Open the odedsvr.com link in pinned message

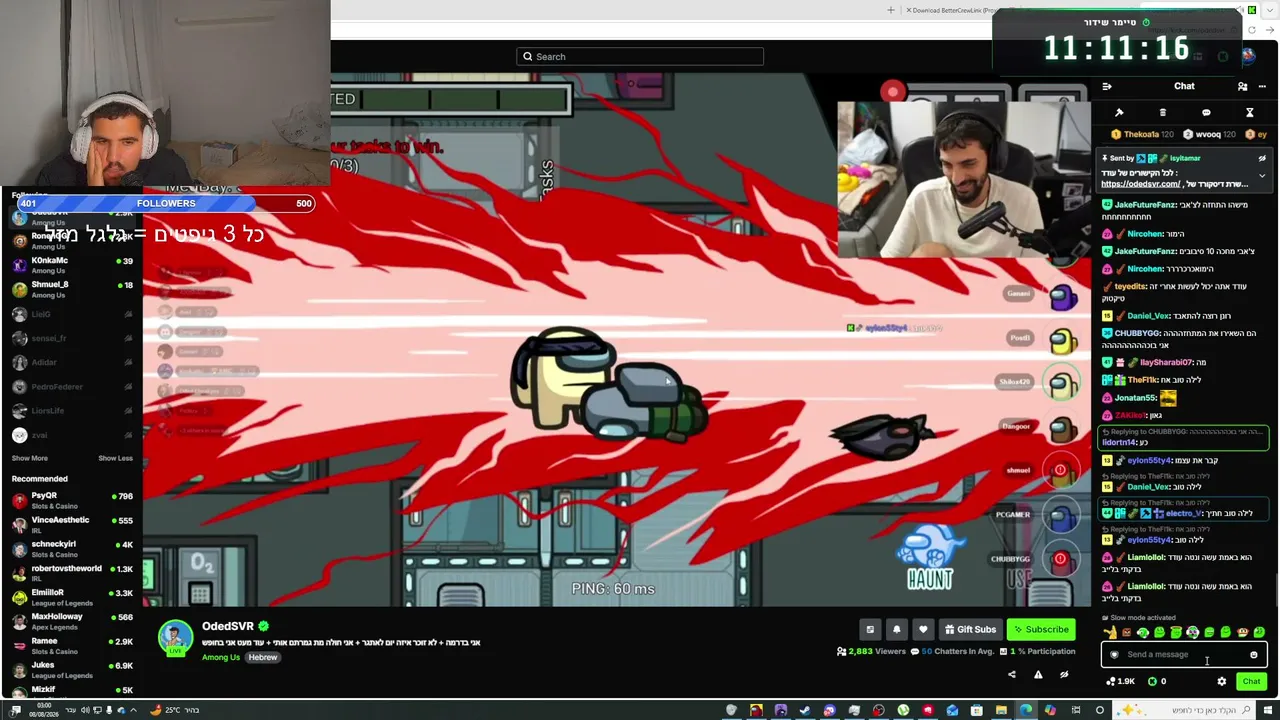pyautogui.click(x=1141, y=184)
